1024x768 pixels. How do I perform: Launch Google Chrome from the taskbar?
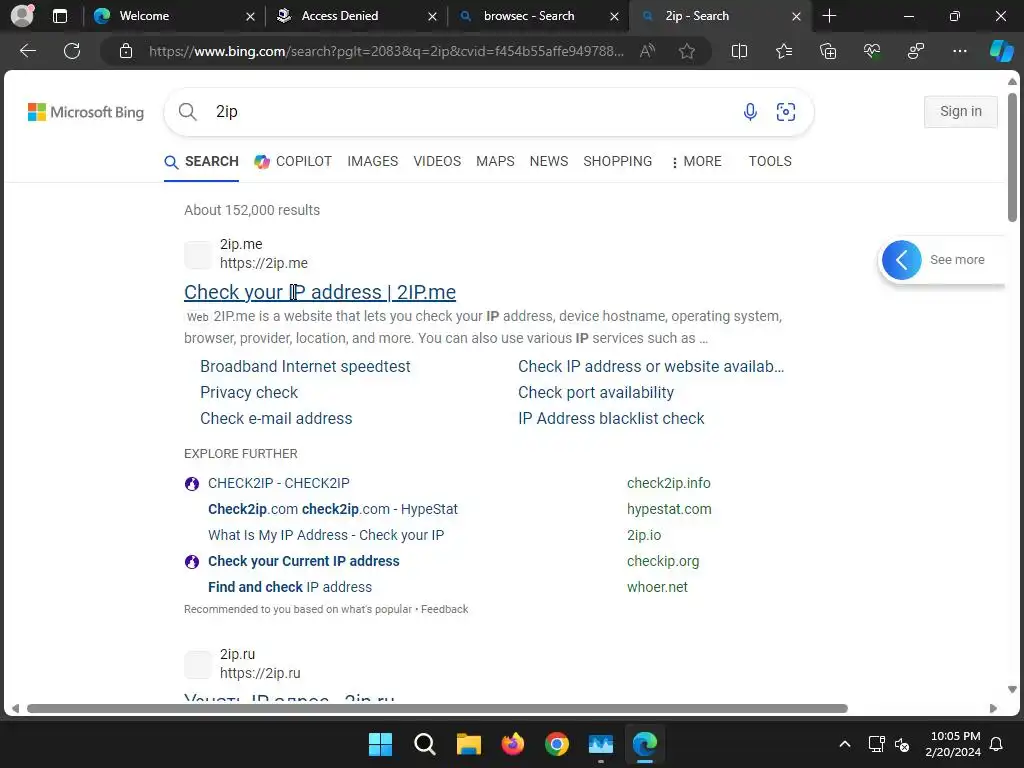[556, 744]
